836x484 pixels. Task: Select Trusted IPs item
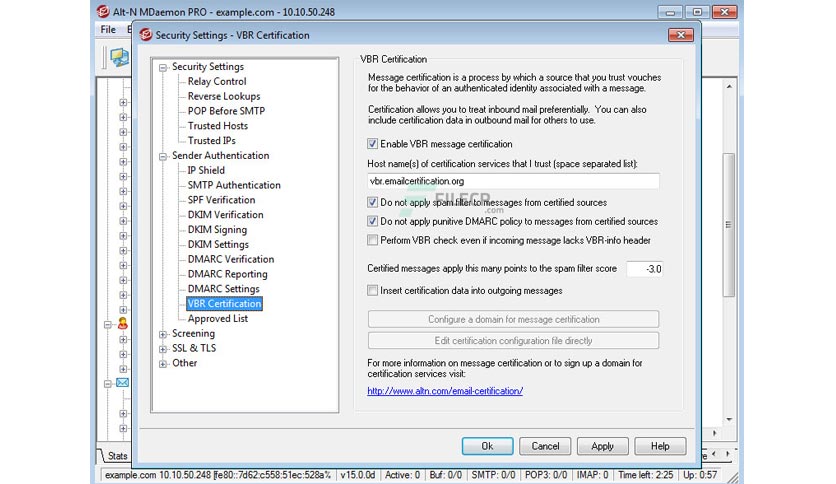pyautogui.click(x=212, y=141)
